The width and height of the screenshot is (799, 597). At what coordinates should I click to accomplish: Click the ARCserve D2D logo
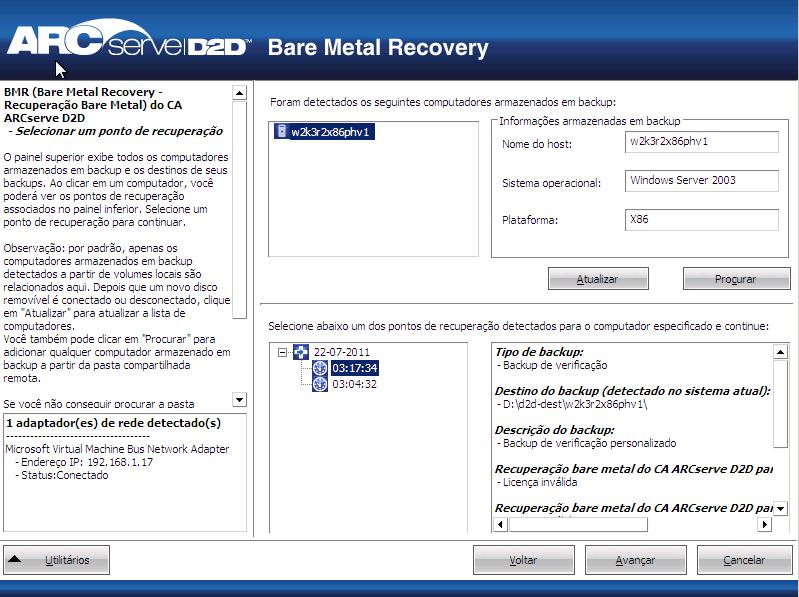127,38
